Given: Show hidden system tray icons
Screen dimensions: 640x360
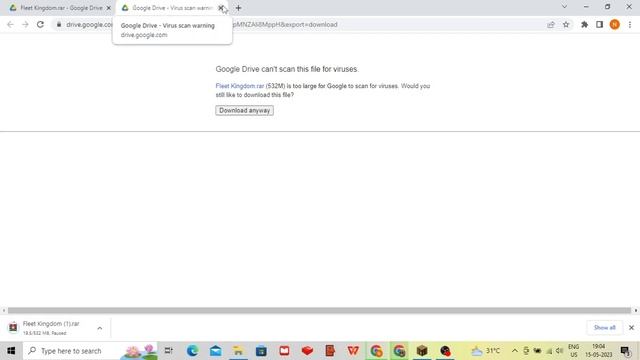Looking at the screenshot, I should tap(515, 351).
